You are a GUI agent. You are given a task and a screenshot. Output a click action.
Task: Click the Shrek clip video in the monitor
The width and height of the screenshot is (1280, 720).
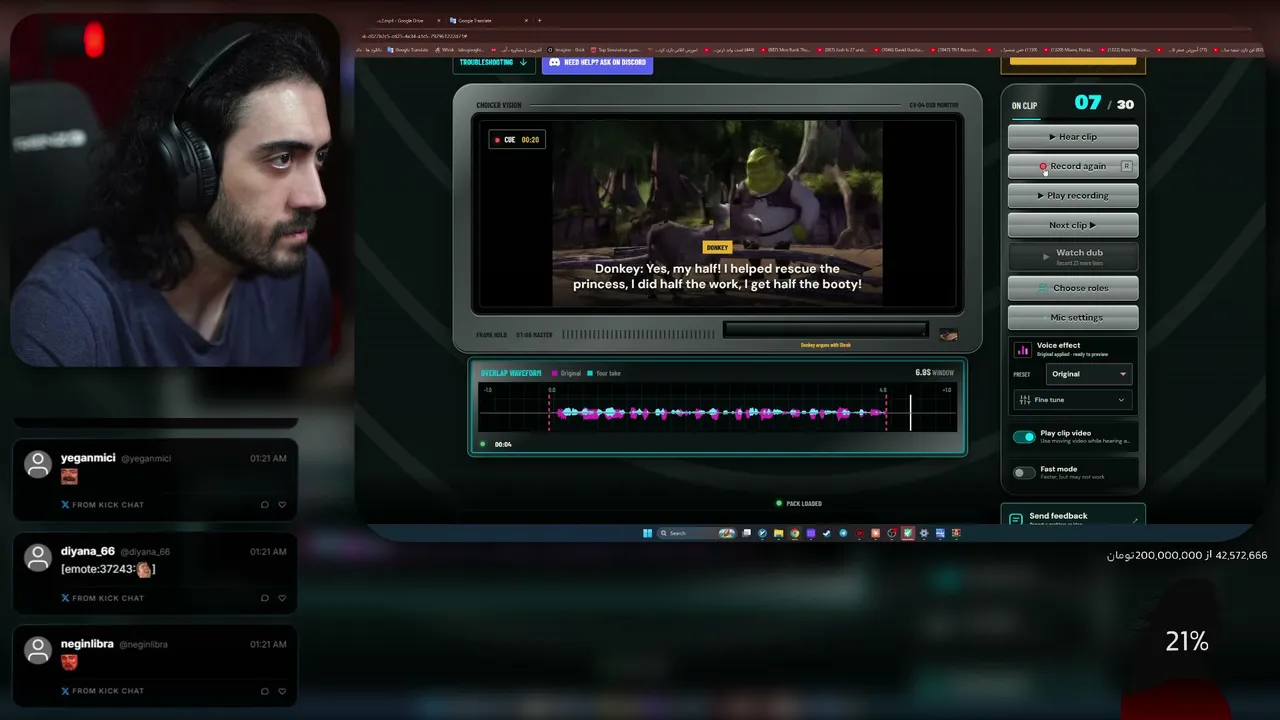[x=717, y=214]
